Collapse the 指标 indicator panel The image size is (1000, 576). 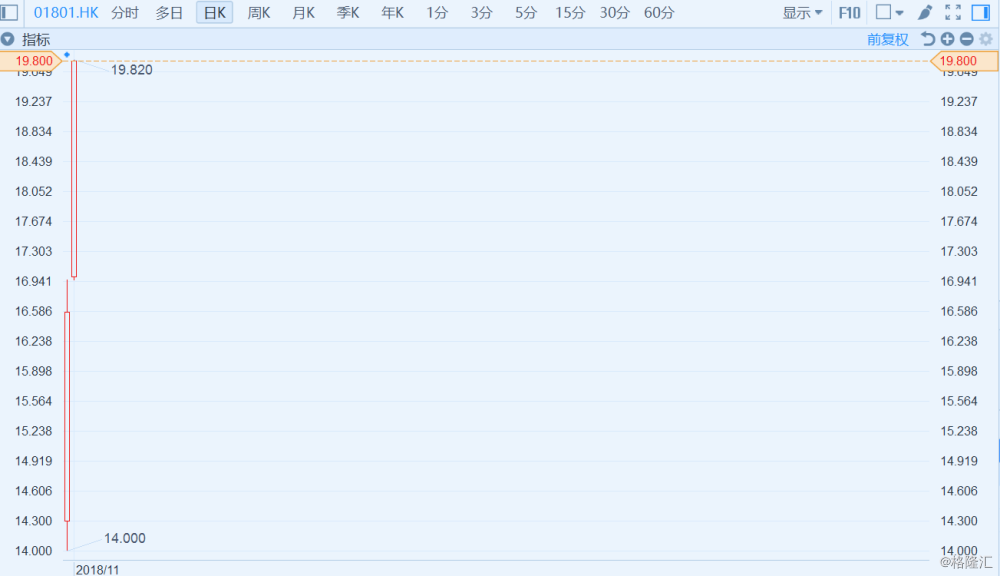pyautogui.click(x=8, y=40)
